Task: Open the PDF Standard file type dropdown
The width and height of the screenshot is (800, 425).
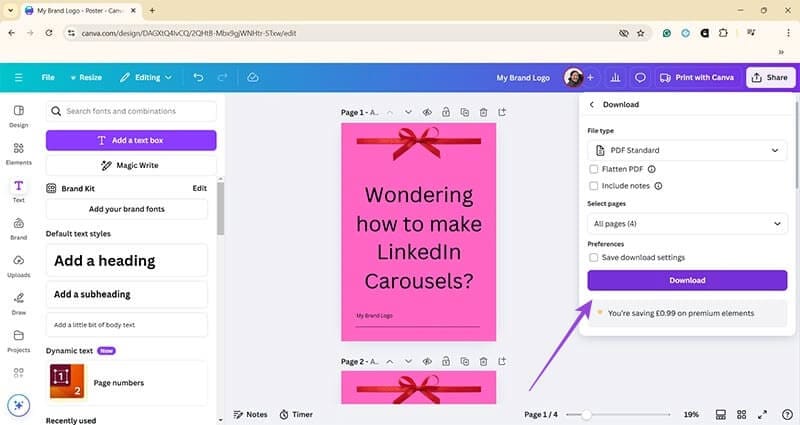Action: point(687,150)
